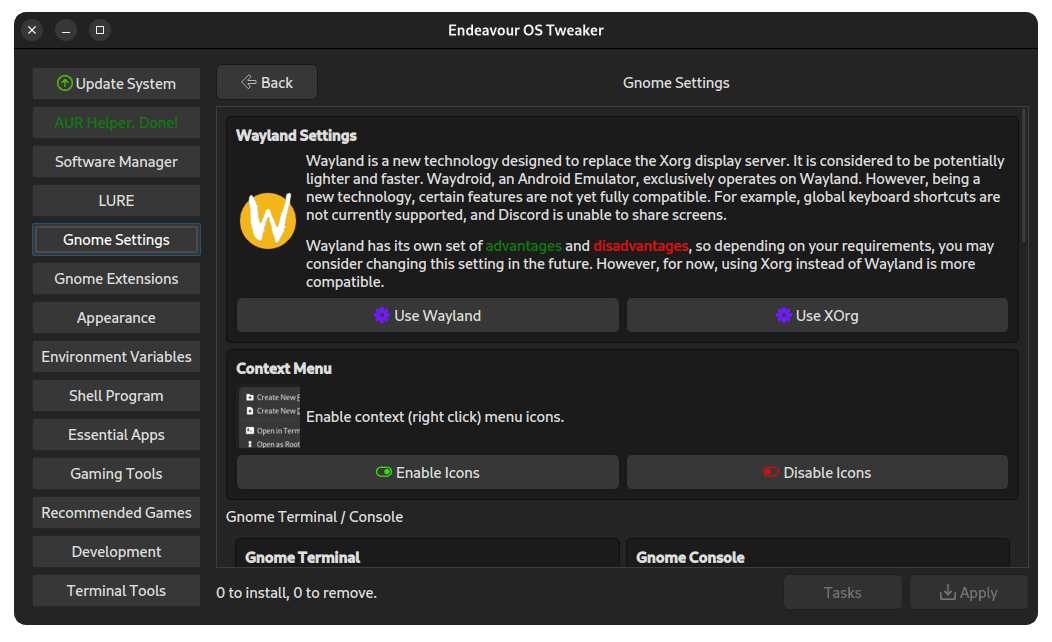Select Gnome Settings in sidebar
The image size is (1052, 642).
click(116, 239)
